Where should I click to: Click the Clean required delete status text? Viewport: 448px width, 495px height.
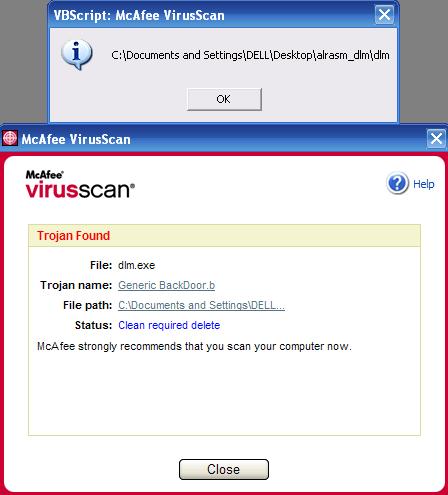coord(169,325)
